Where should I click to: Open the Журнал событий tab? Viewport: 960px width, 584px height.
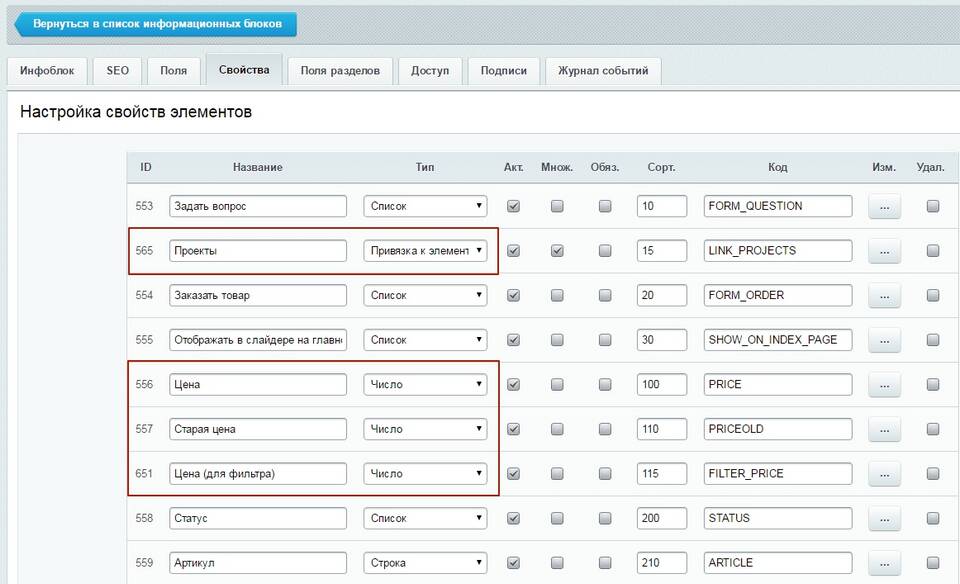click(x=603, y=71)
